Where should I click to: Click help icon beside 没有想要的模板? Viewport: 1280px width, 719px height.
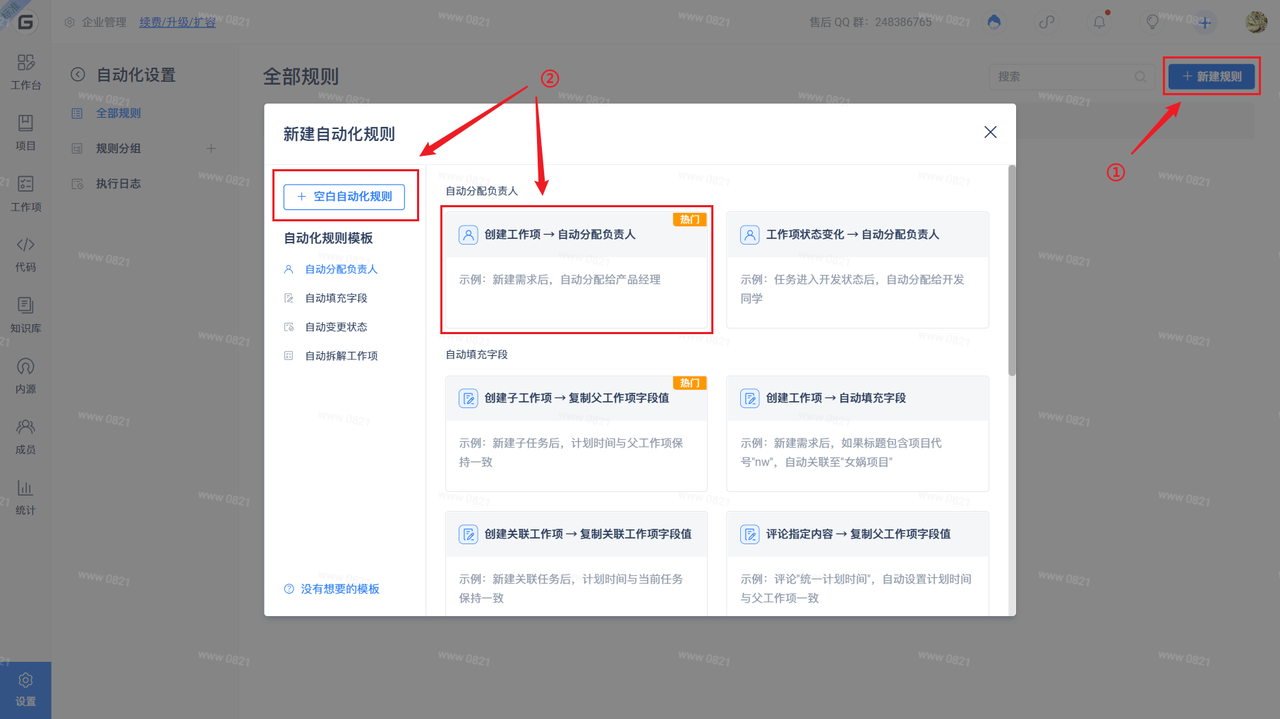pyautogui.click(x=289, y=589)
